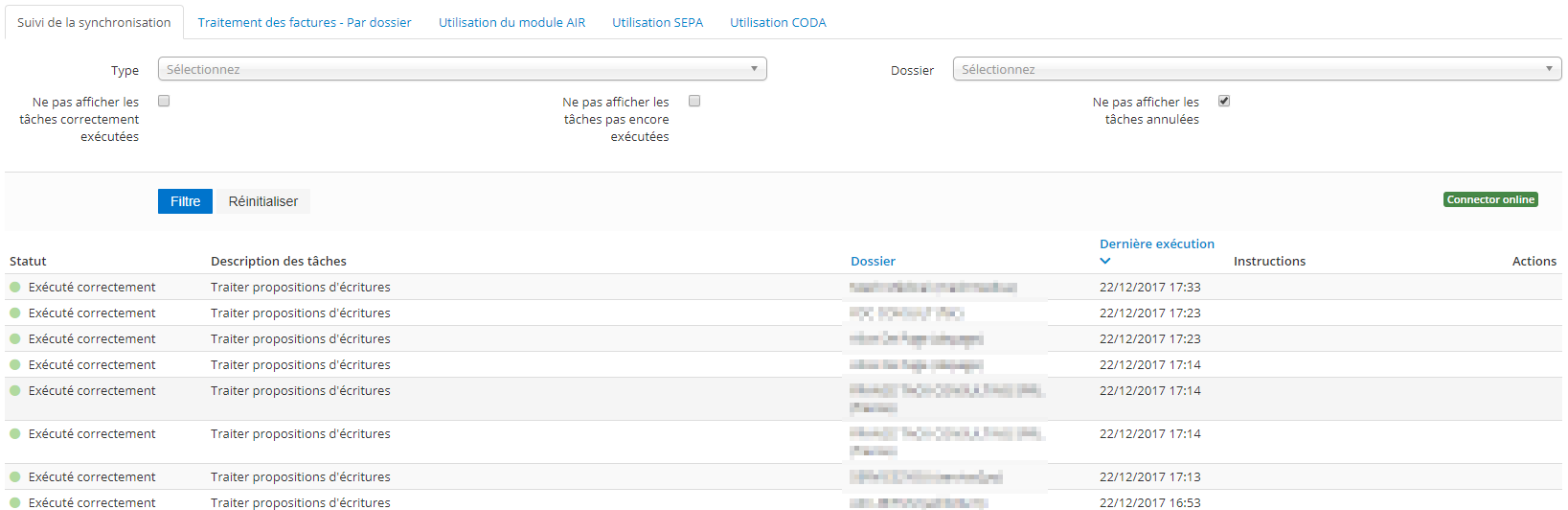Click status dot of 17:13 task row
This screenshot has height=510, width=1568.
pyautogui.click(x=15, y=477)
